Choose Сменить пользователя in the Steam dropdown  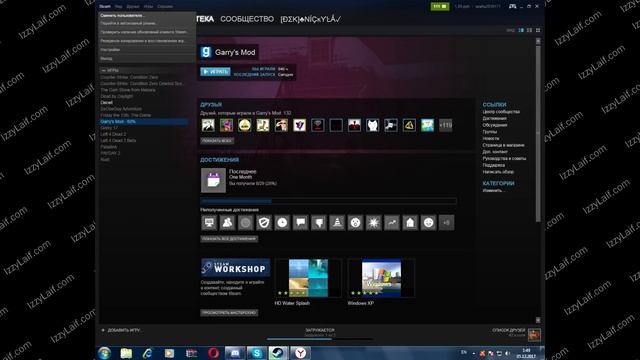[x=122, y=16]
